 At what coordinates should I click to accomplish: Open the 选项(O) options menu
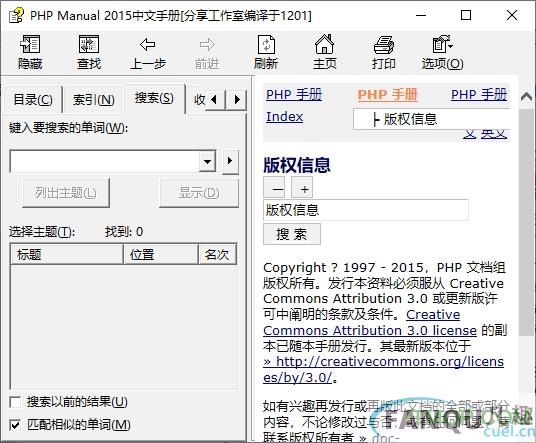click(x=443, y=52)
